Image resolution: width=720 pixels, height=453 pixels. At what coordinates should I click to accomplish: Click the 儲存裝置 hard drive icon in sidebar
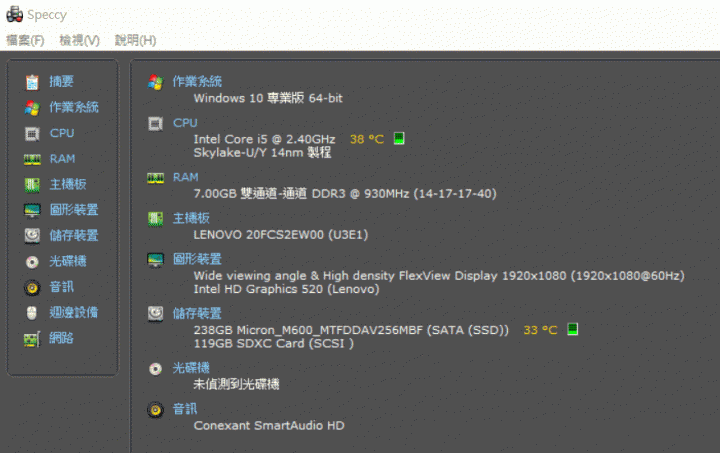(32, 236)
